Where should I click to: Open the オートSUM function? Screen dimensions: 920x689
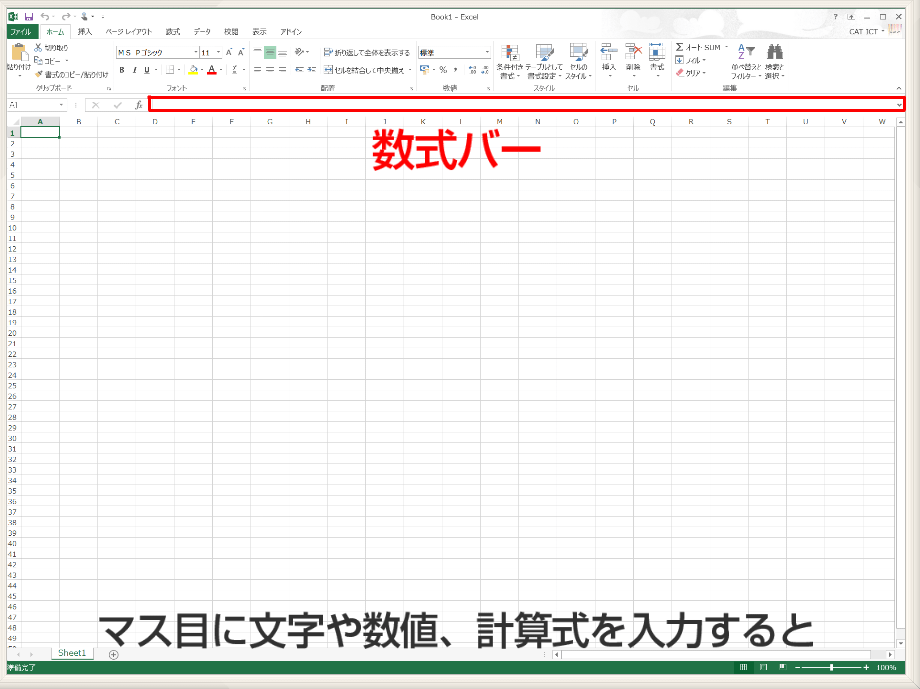click(x=688, y=46)
